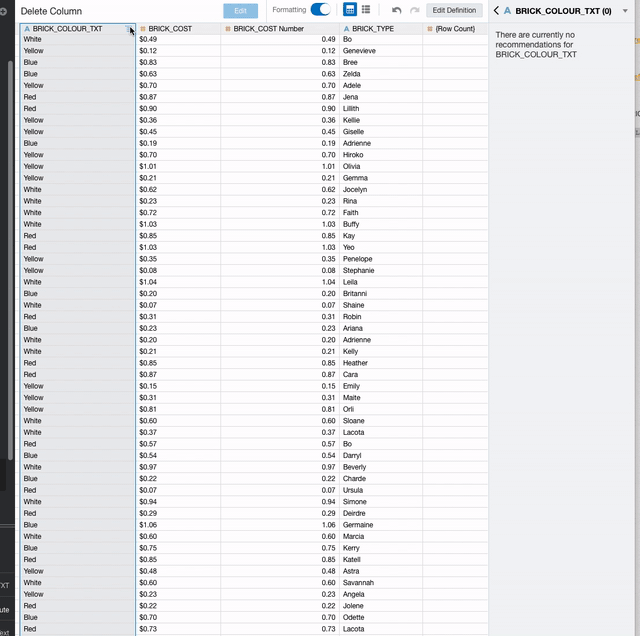Click the blue Edit button
The width and height of the screenshot is (640, 636).
coord(240,11)
